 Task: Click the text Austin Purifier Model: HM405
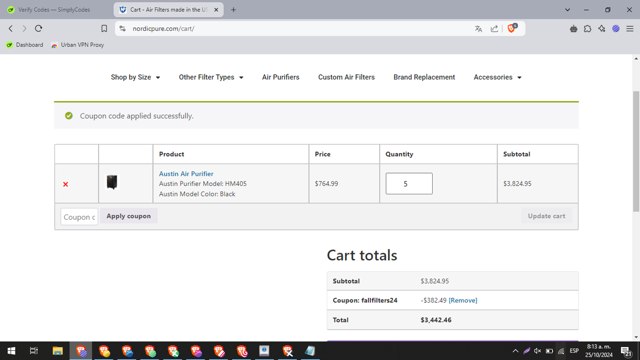pyautogui.click(x=203, y=184)
